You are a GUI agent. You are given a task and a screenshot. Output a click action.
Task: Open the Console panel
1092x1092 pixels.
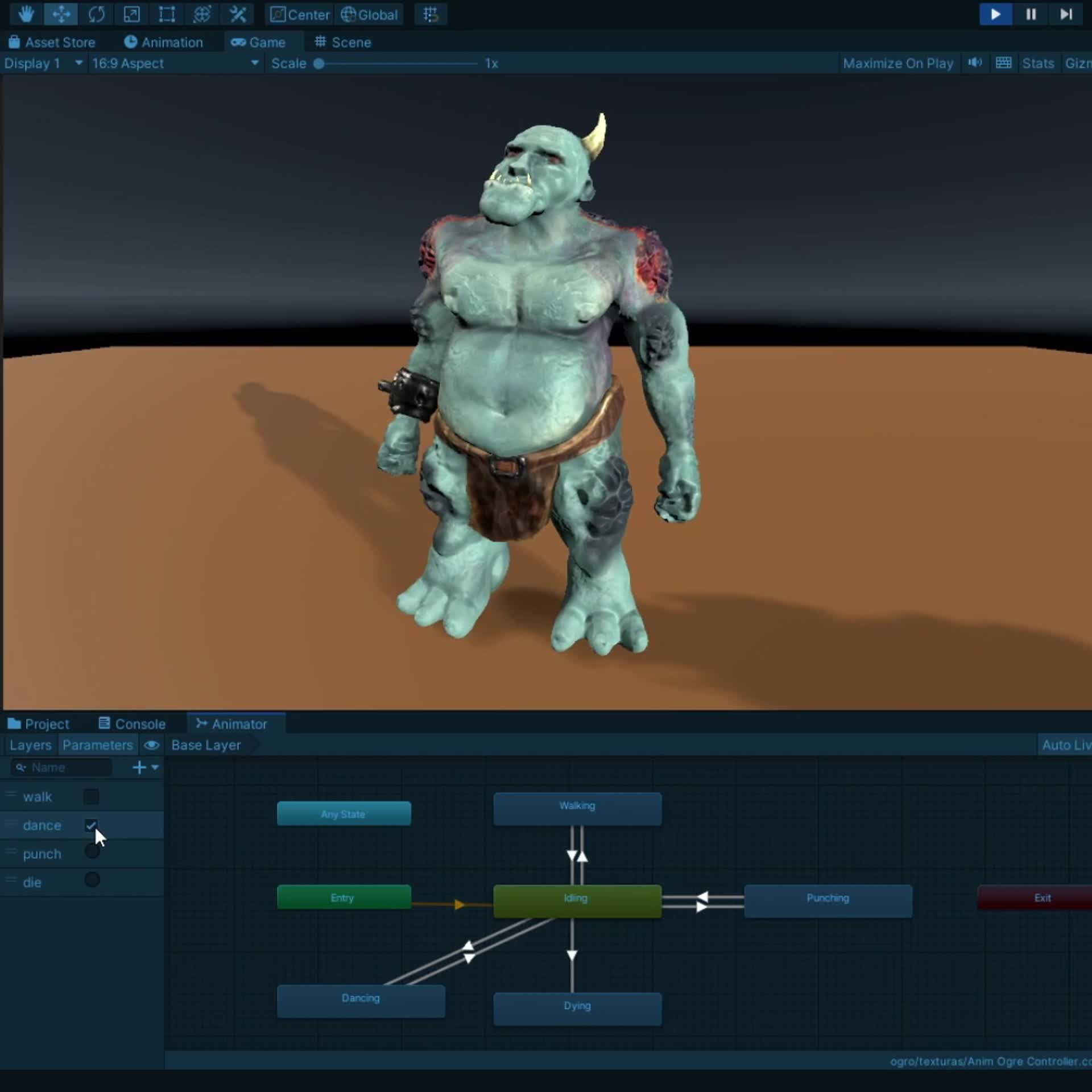[x=132, y=723]
